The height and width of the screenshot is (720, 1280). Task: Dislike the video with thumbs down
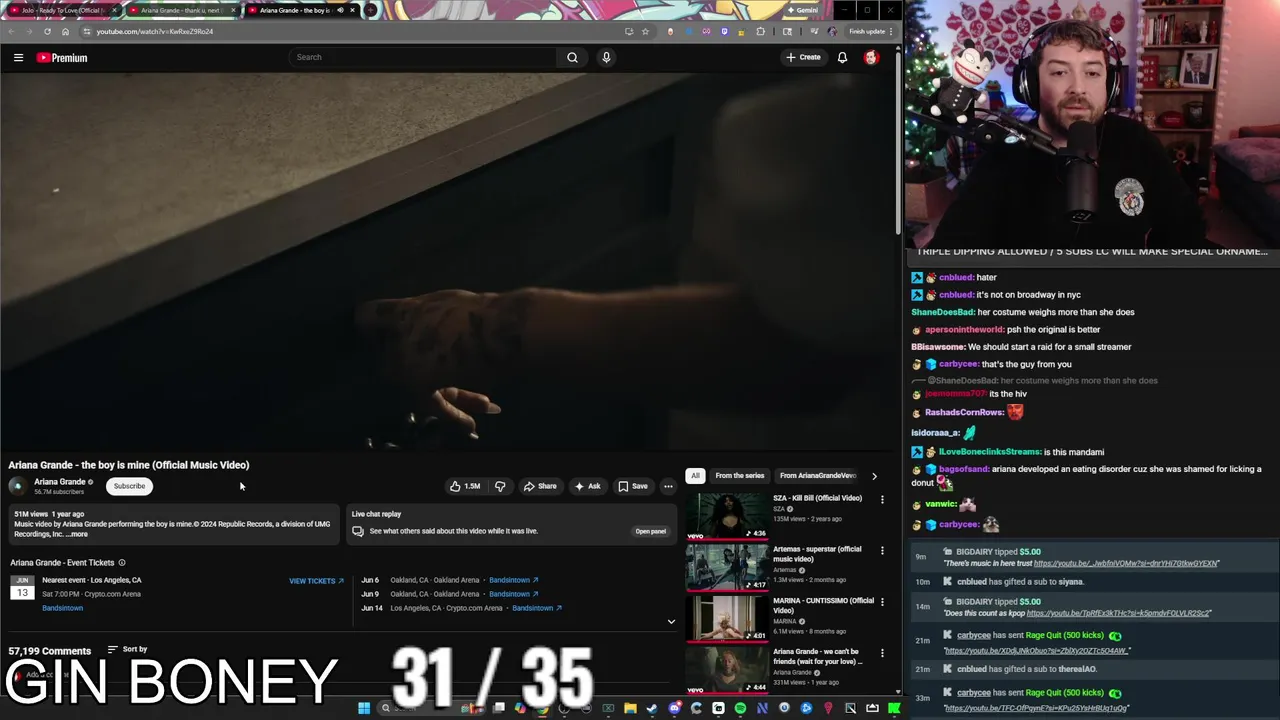coord(500,486)
